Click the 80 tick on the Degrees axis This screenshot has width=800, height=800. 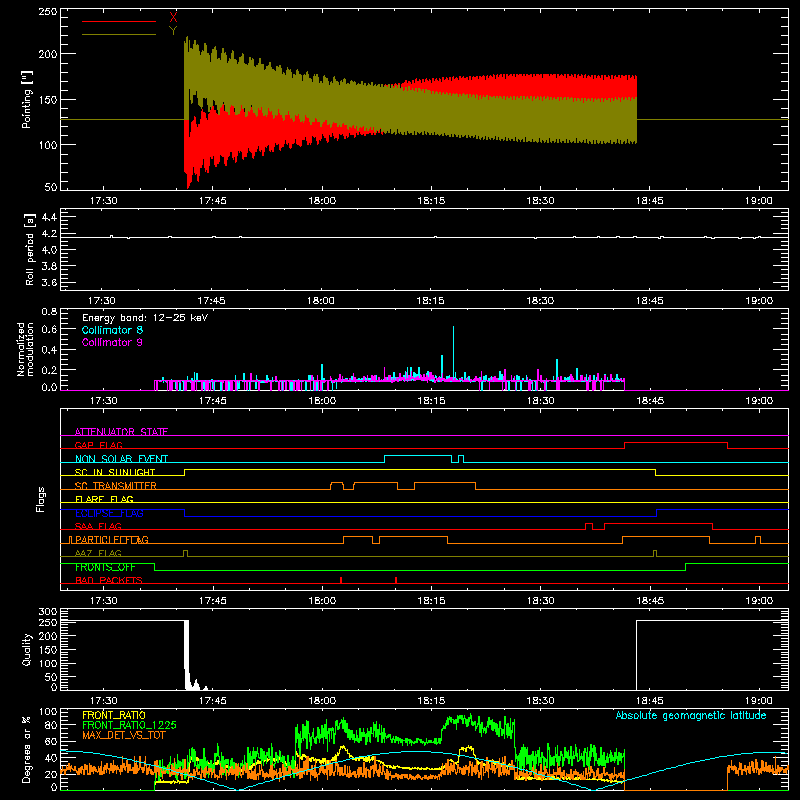(51, 725)
